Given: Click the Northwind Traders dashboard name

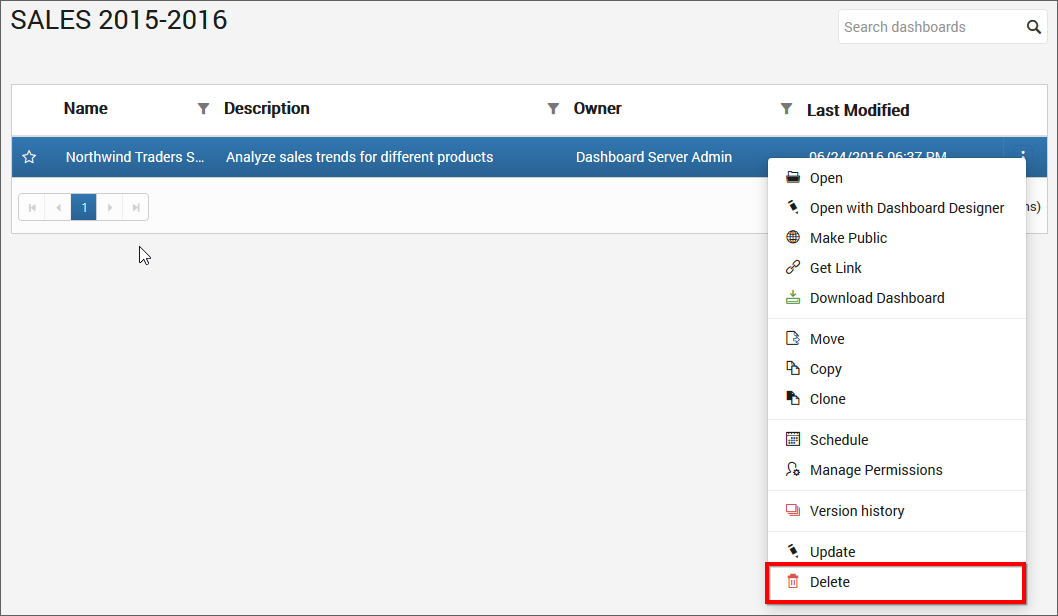Looking at the screenshot, I should [x=135, y=157].
